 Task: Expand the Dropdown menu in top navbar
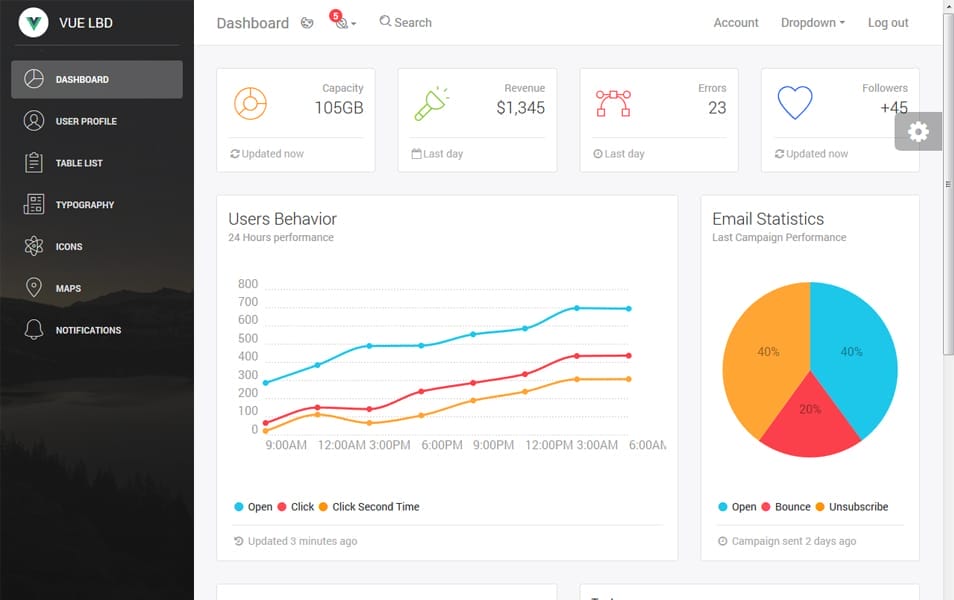pos(812,22)
